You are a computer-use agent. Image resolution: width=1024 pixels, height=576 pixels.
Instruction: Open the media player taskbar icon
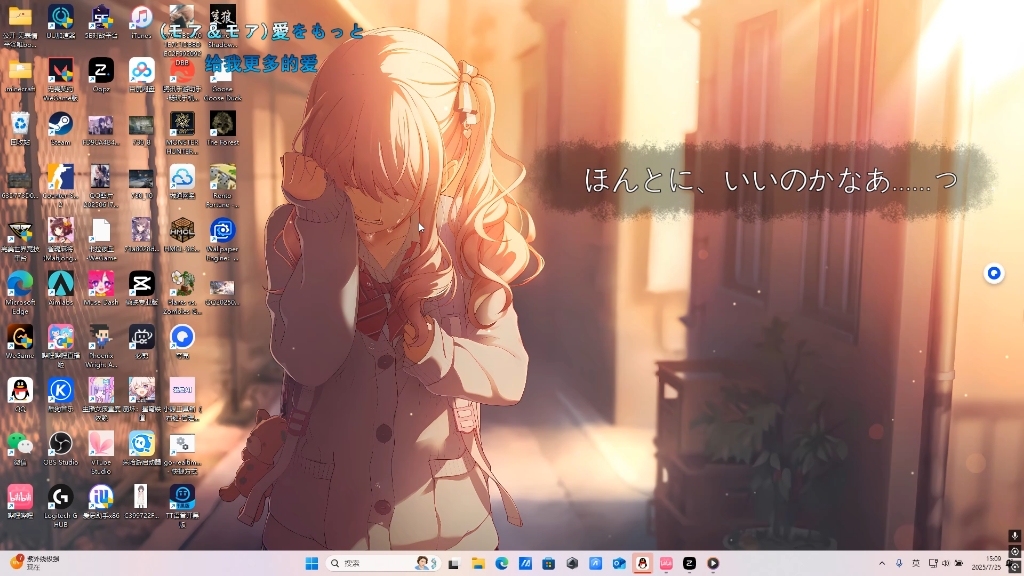[x=713, y=563]
